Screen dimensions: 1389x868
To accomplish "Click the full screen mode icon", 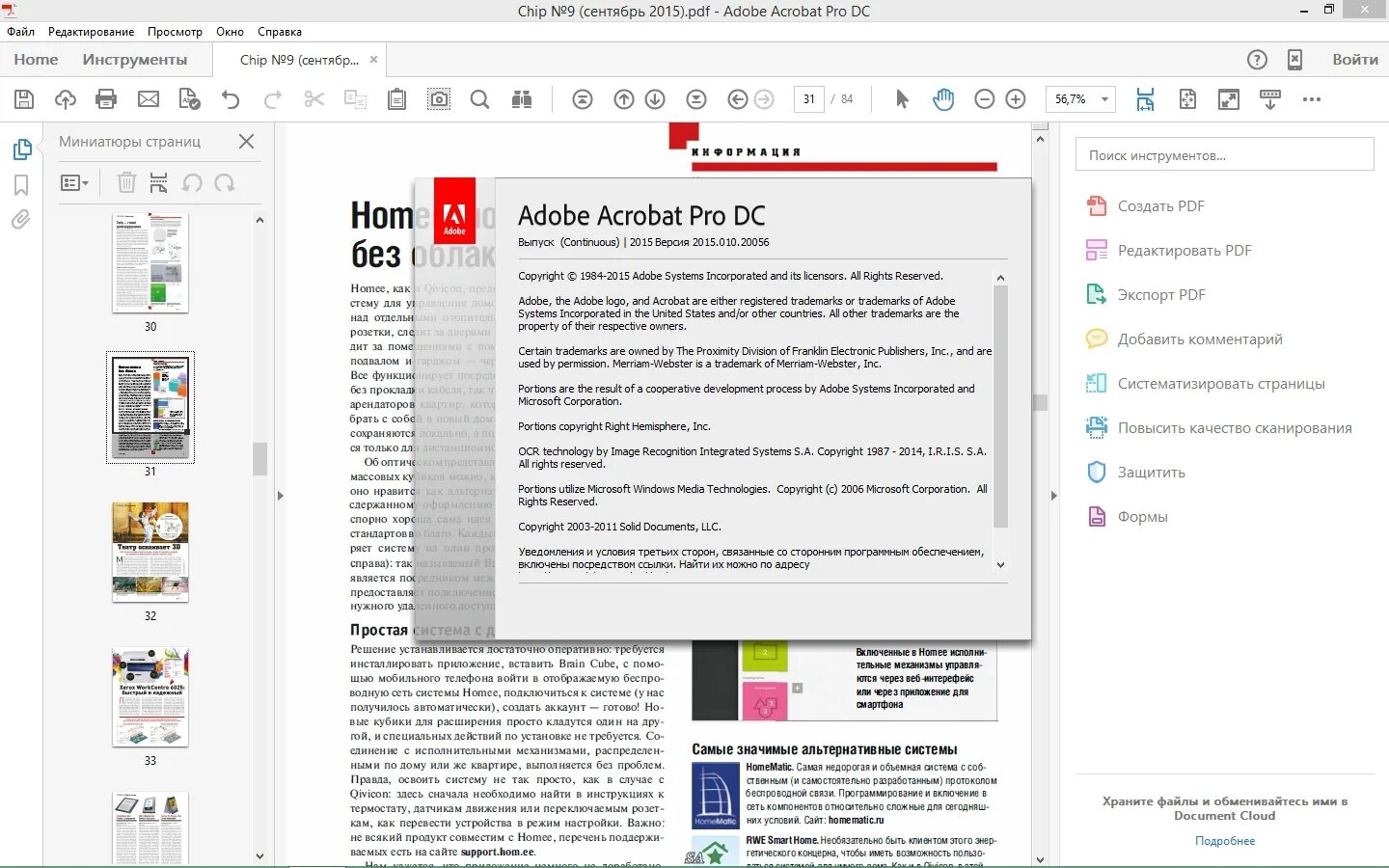I will click(1229, 99).
